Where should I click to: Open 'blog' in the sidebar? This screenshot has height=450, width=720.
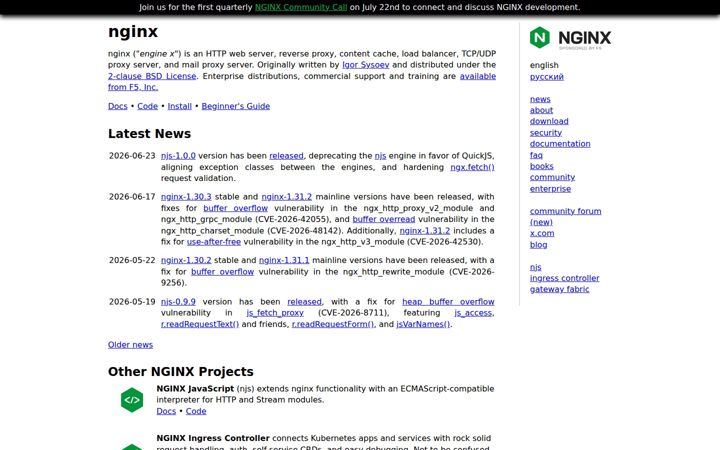point(539,245)
